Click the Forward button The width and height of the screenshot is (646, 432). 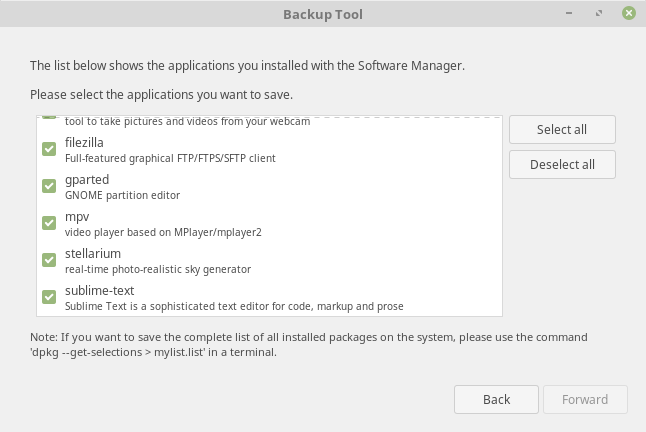585,399
